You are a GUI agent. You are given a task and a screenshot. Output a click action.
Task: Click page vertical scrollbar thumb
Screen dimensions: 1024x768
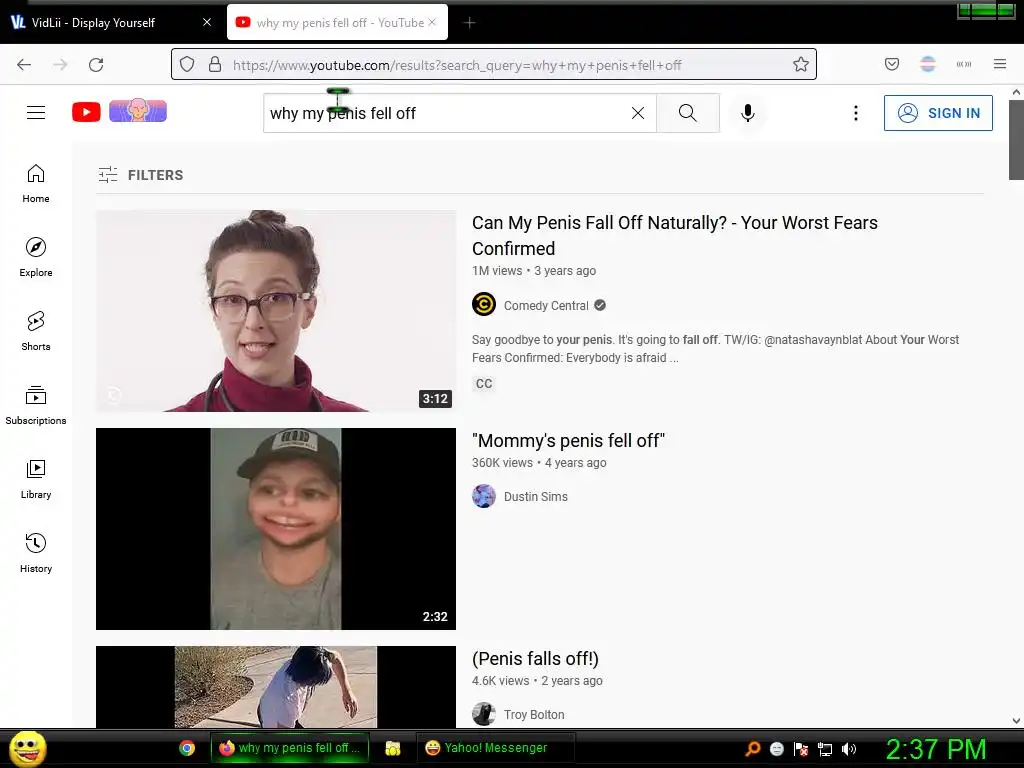pos(1016,140)
